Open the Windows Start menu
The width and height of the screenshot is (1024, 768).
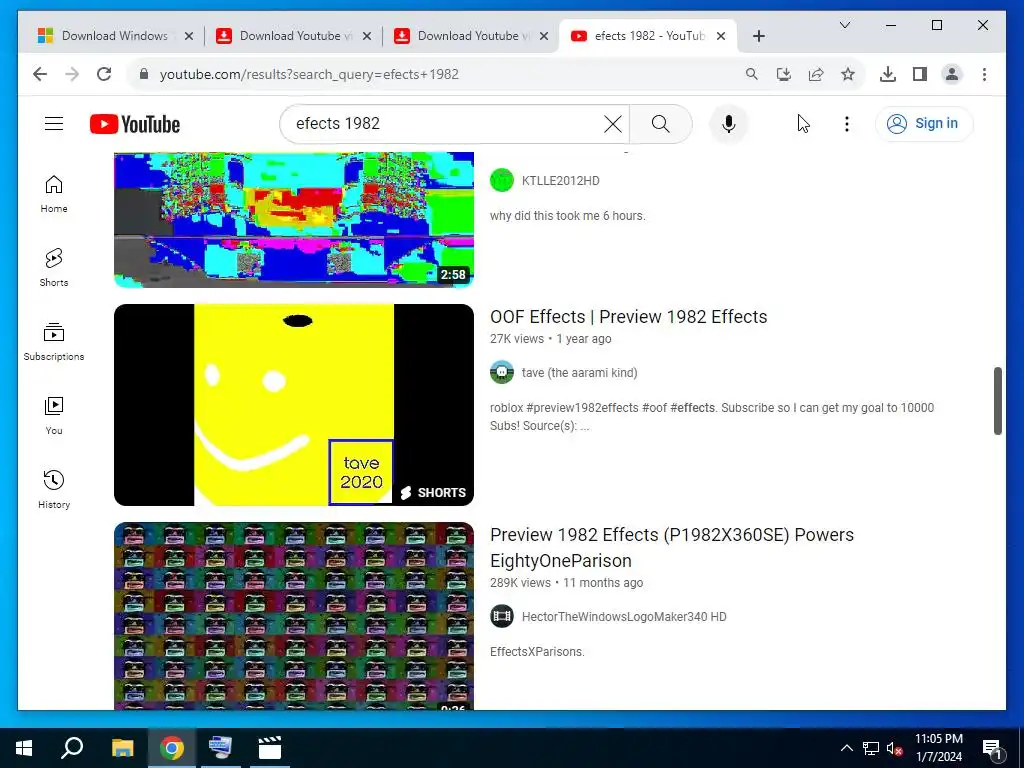pos(24,748)
